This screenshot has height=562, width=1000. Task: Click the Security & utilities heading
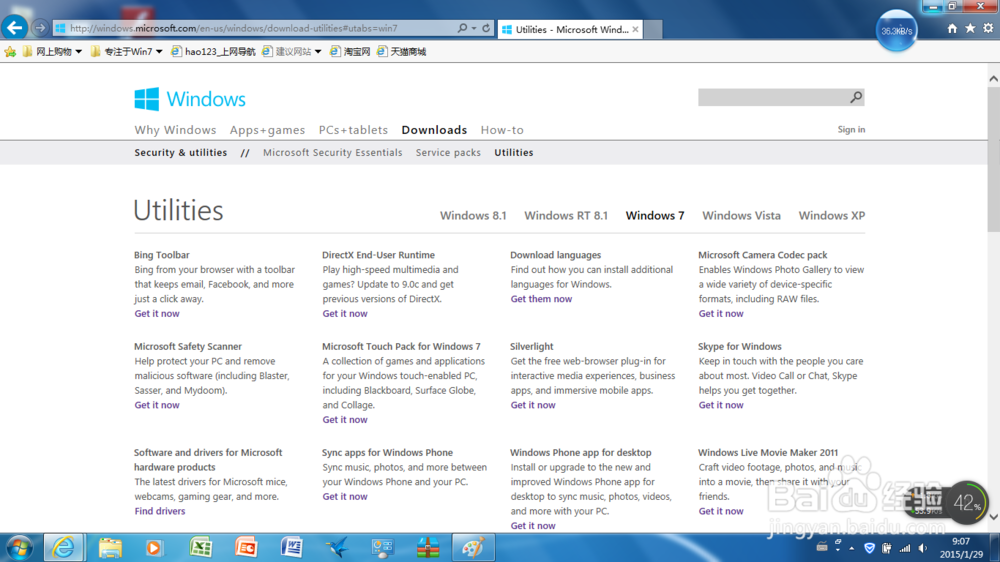(x=180, y=152)
